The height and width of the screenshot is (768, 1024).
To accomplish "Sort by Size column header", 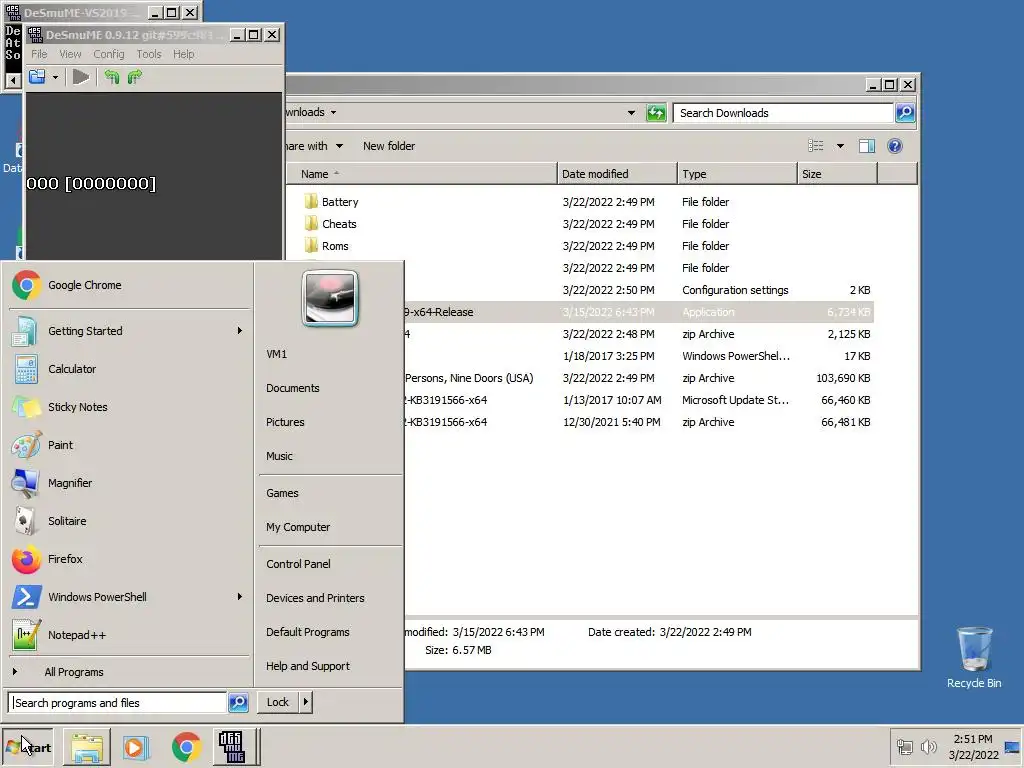I will (837, 174).
